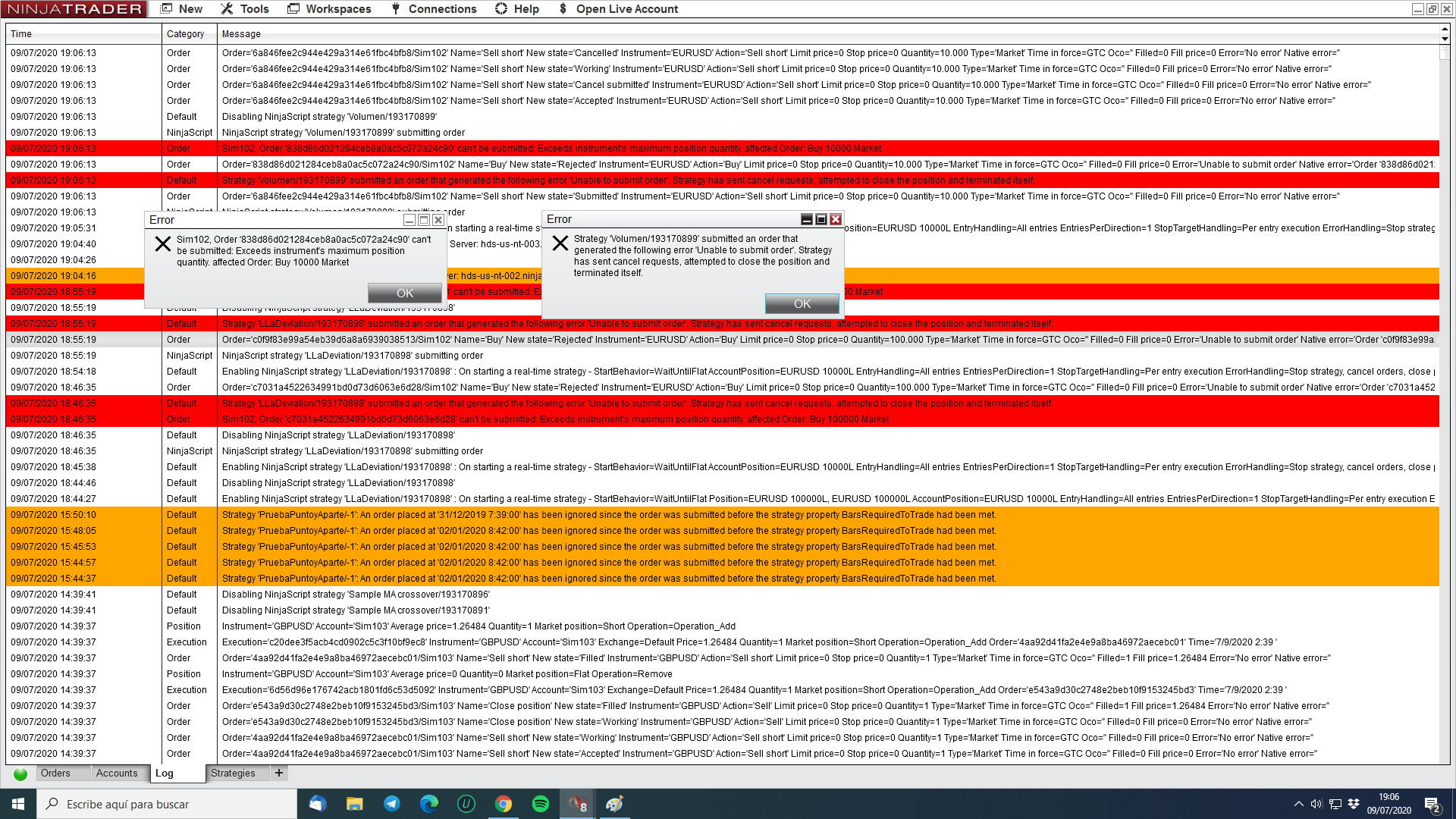
Task: Open Google Chrome from the taskbar
Action: 504,804
